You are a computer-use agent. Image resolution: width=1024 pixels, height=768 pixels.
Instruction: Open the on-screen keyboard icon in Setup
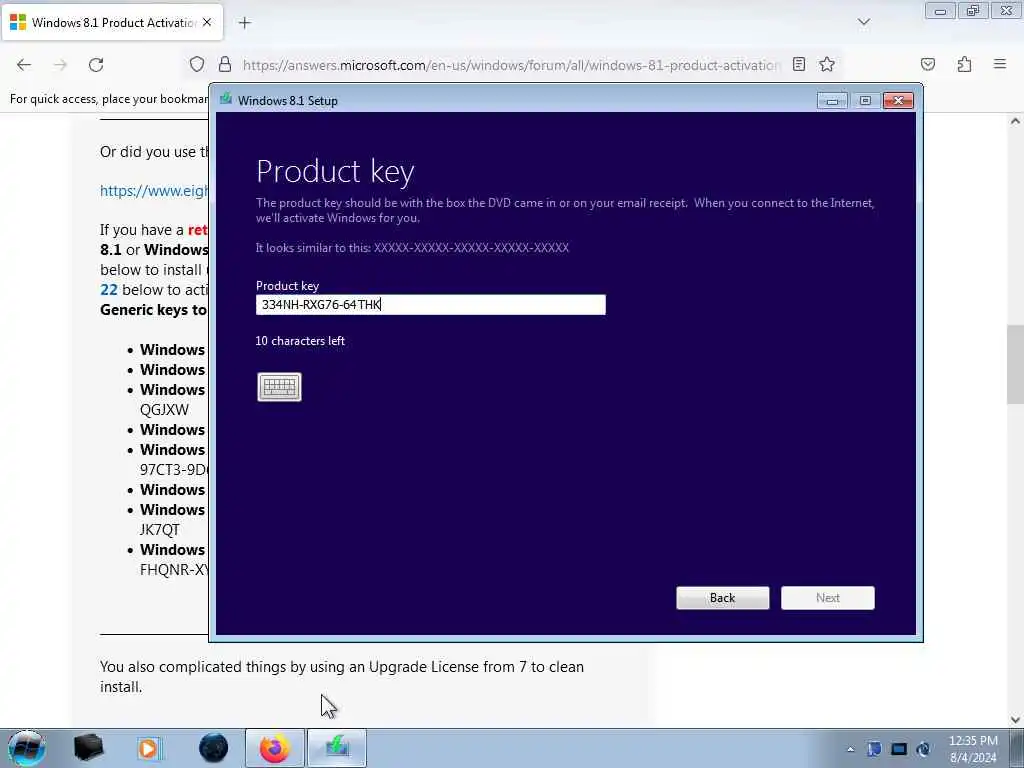pos(280,387)
